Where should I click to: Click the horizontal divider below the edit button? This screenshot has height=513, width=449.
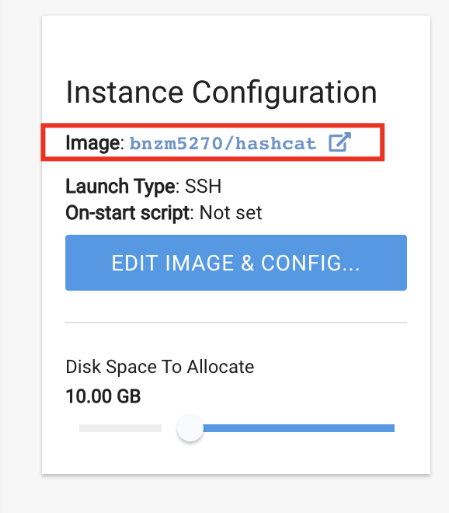click(236, 322)
